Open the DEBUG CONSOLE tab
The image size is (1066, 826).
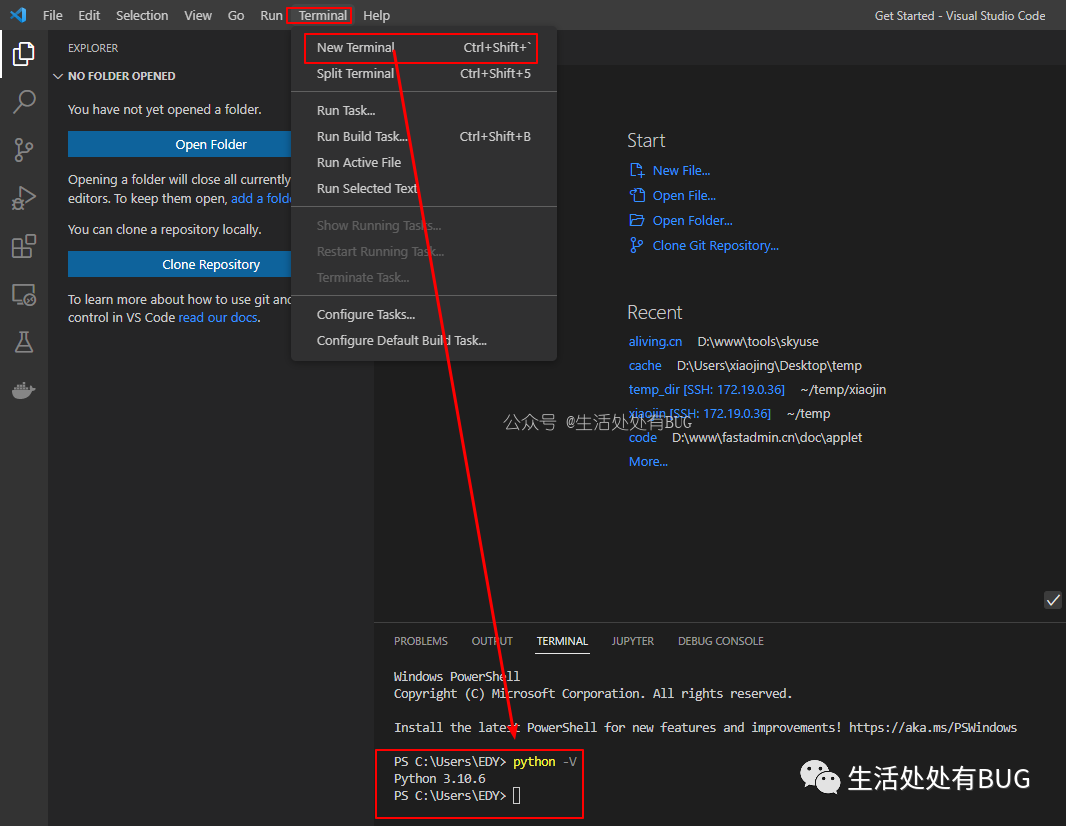coord(720,641)
